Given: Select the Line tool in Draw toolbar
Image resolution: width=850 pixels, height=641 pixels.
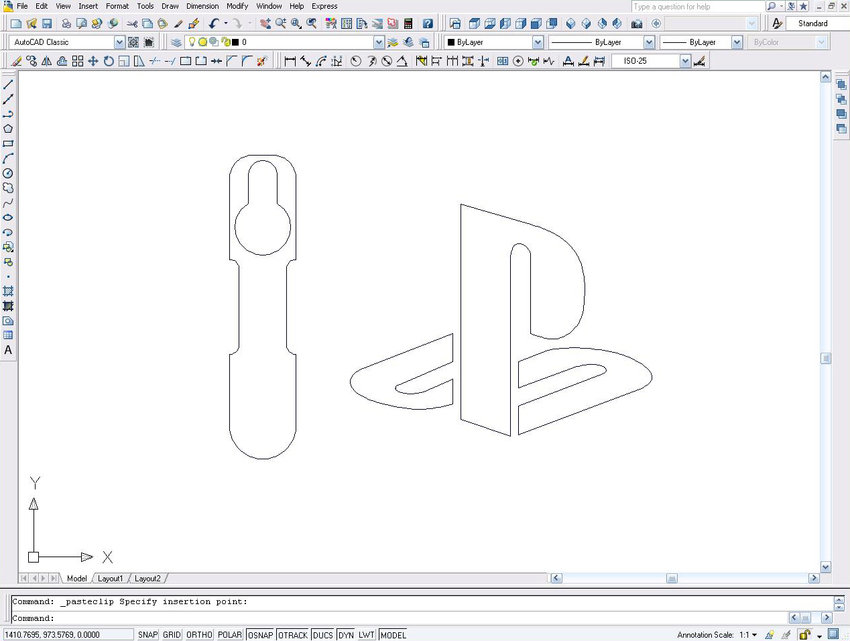Looking at the screenshot, I should coord(8,85).
